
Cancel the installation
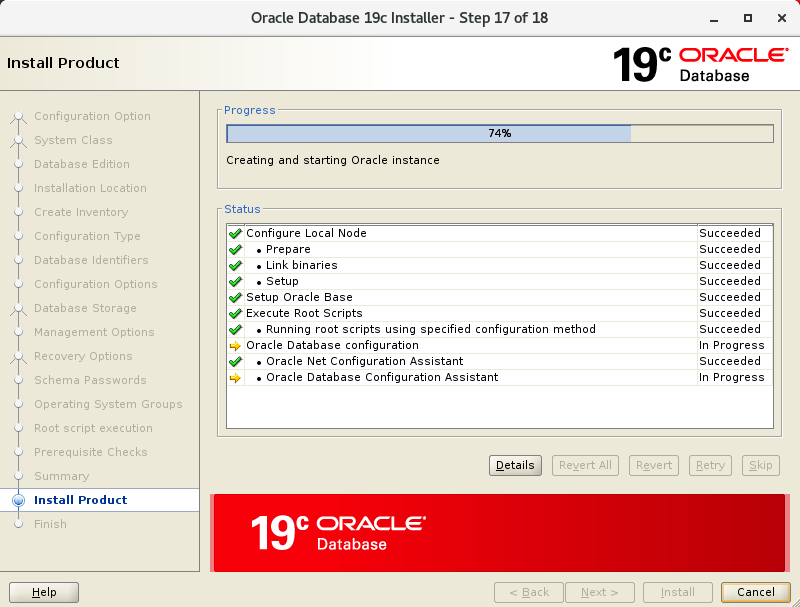(756, 592)
